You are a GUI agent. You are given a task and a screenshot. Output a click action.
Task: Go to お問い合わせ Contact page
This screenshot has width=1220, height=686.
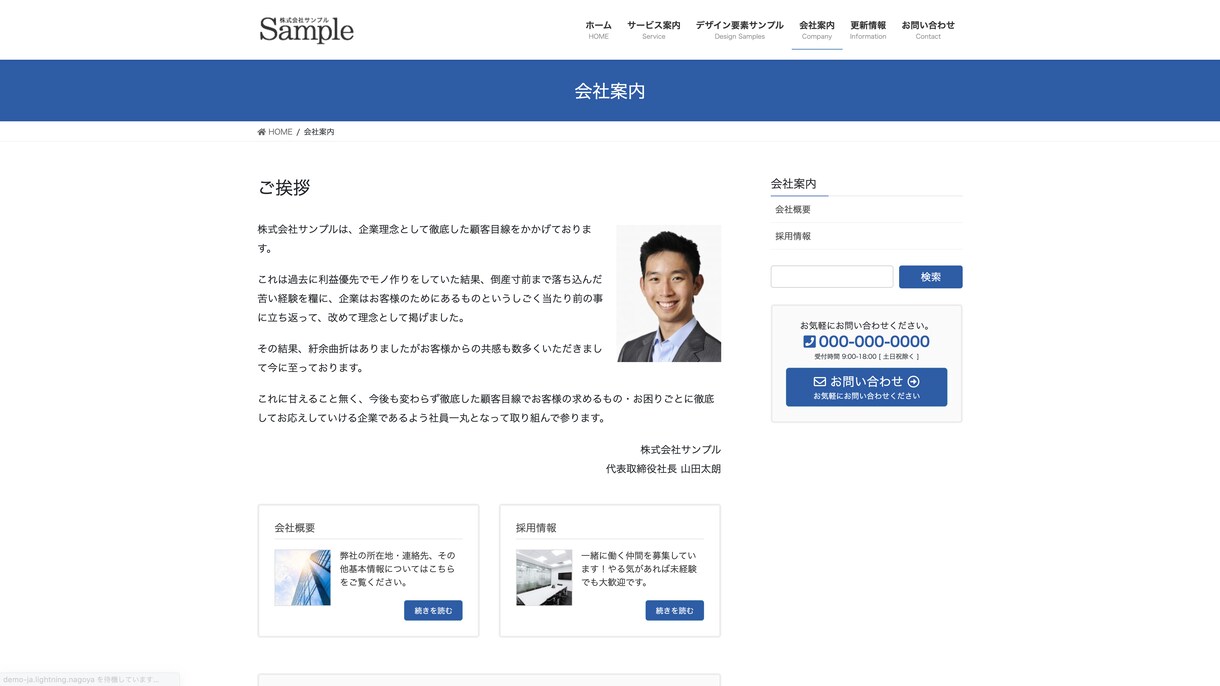point(928,30)
